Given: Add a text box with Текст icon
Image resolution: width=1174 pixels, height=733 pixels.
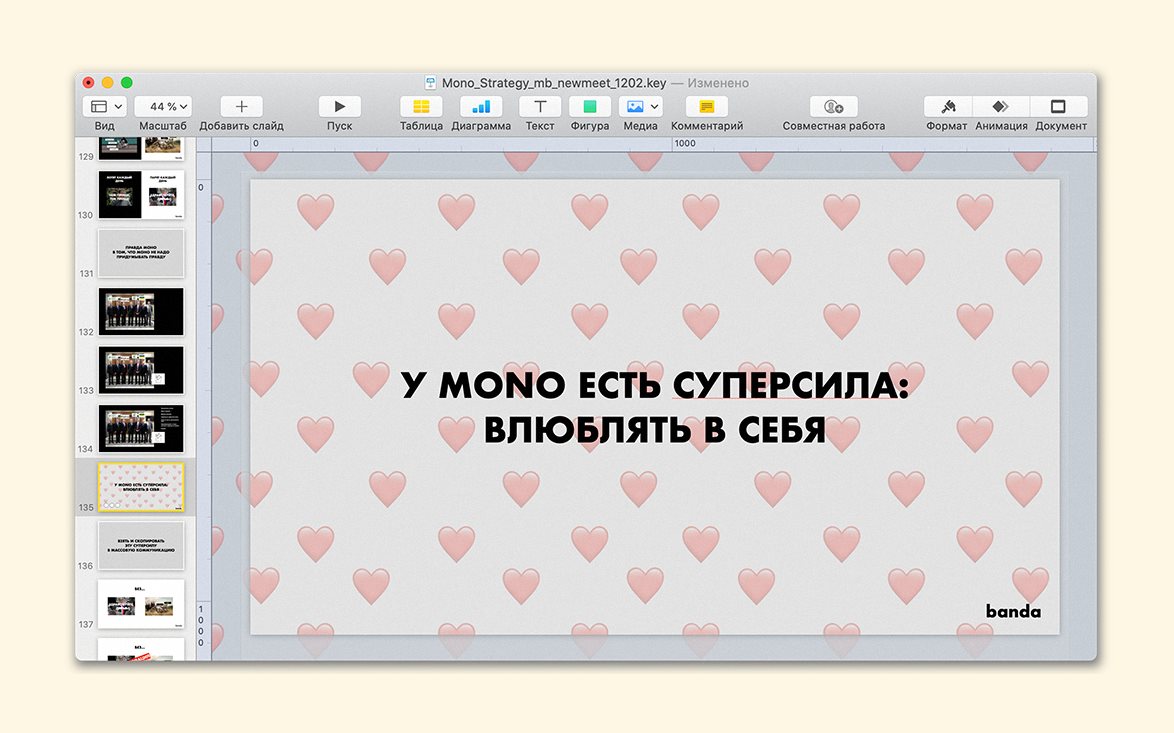Looking at the screenshot, I should [540, 106].
